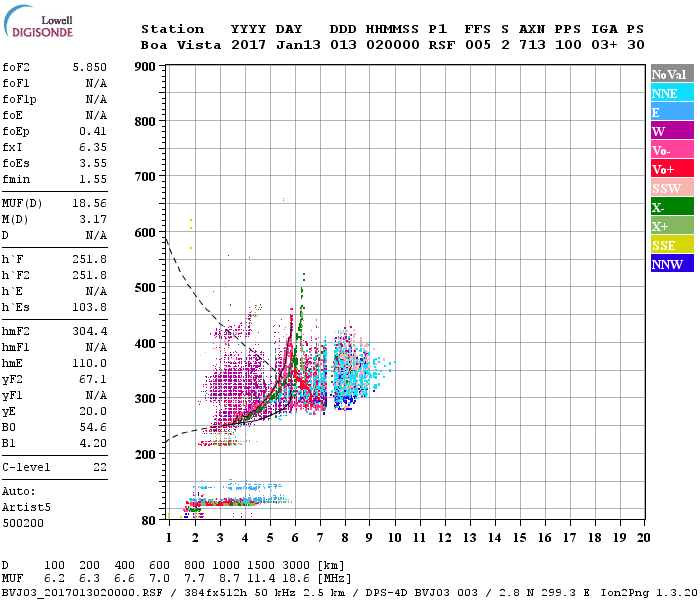Screen dimensions: 700x600
Task: Click the foF1 N/A value
Action: 96,83
